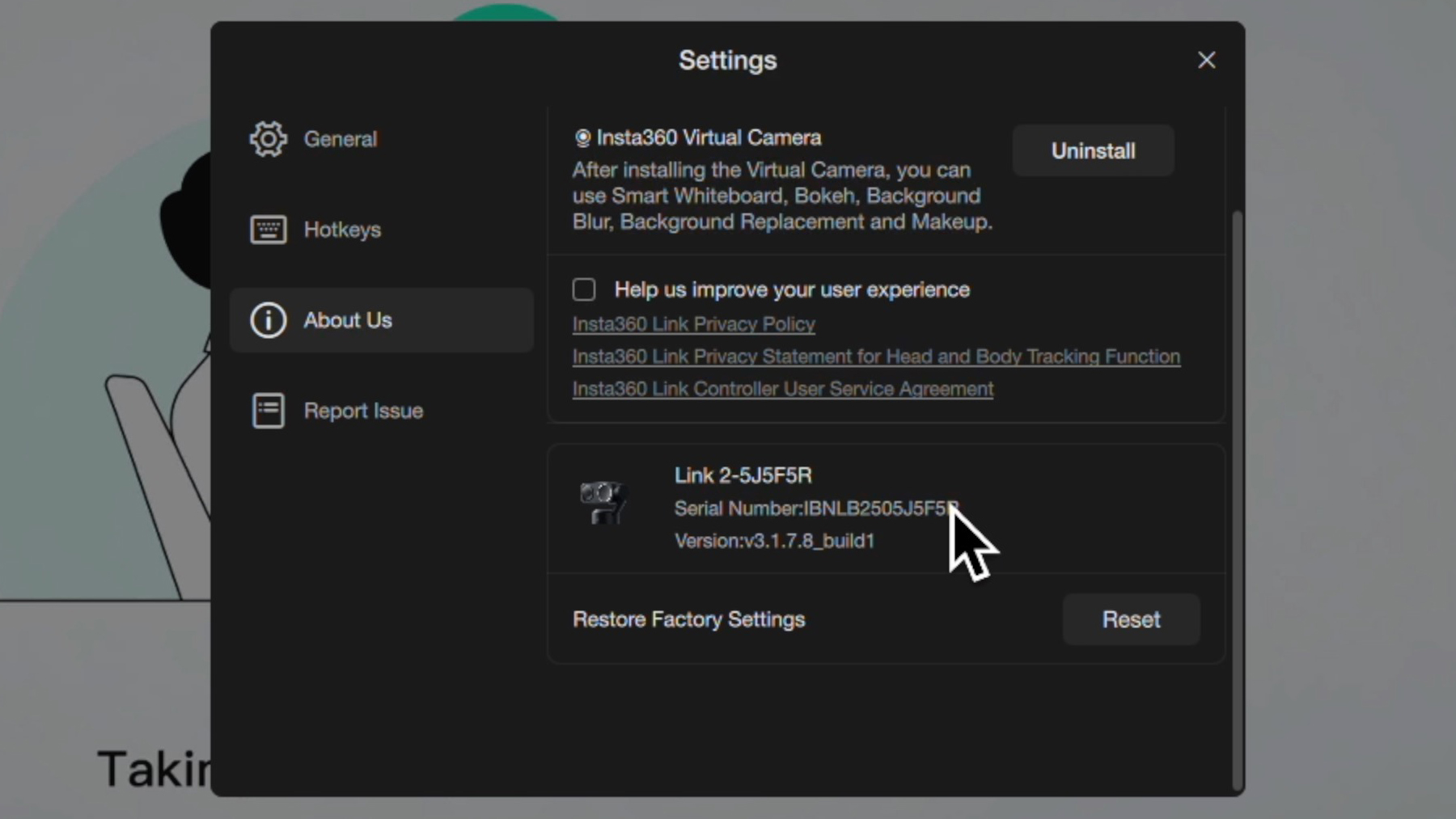Click the Insta360 Virtual Camera icon

582,138
